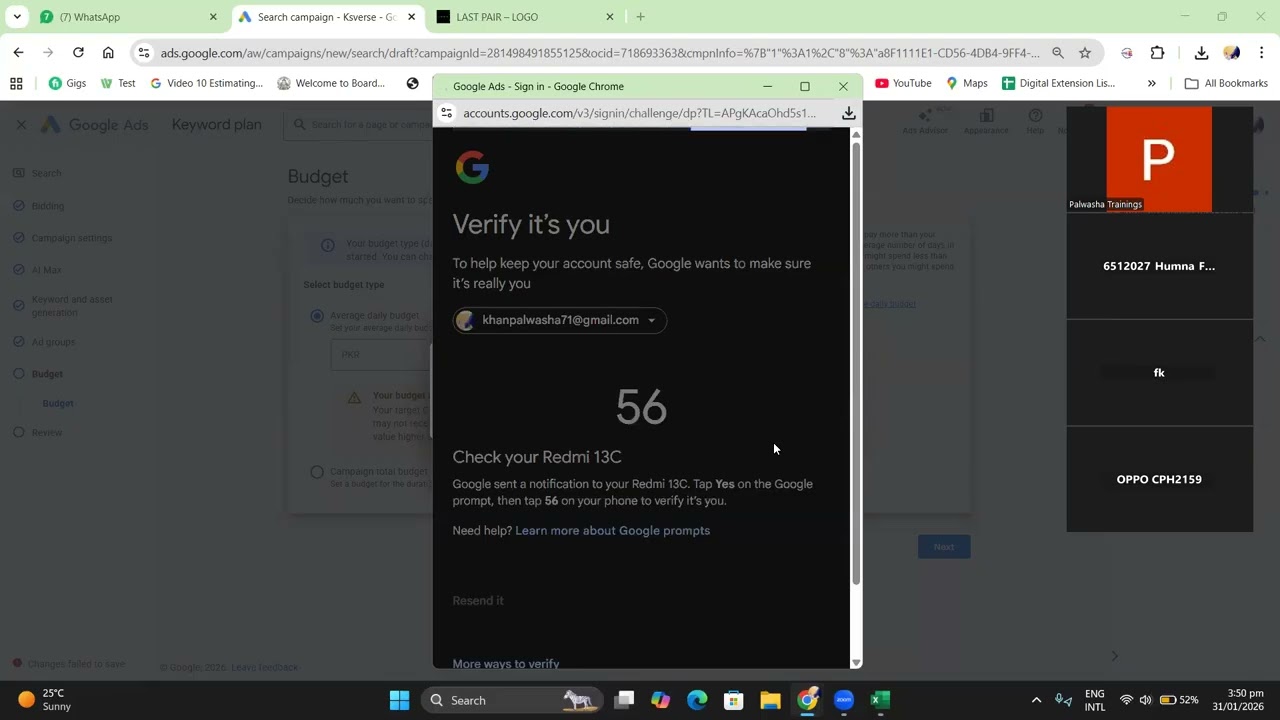Select Average daily budget radio in Google Ads

click(317, 316)
